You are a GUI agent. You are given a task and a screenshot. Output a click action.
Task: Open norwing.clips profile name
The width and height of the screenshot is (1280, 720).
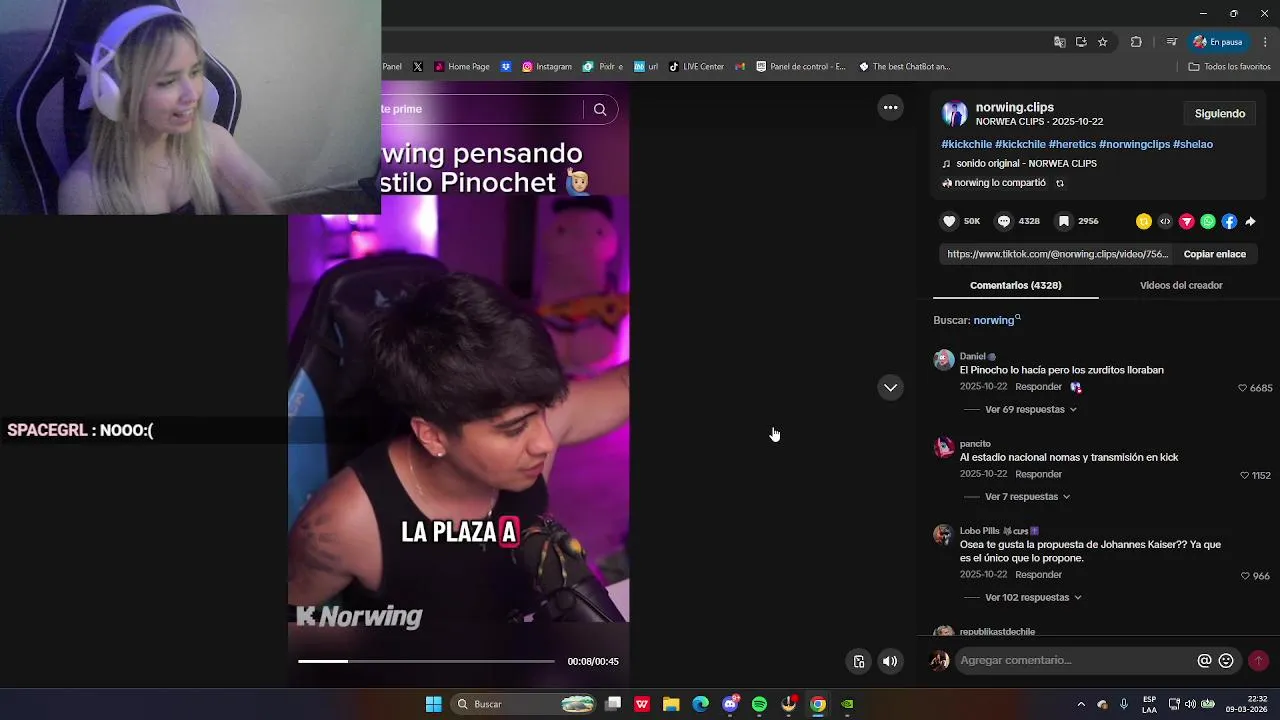[1015, 107]
